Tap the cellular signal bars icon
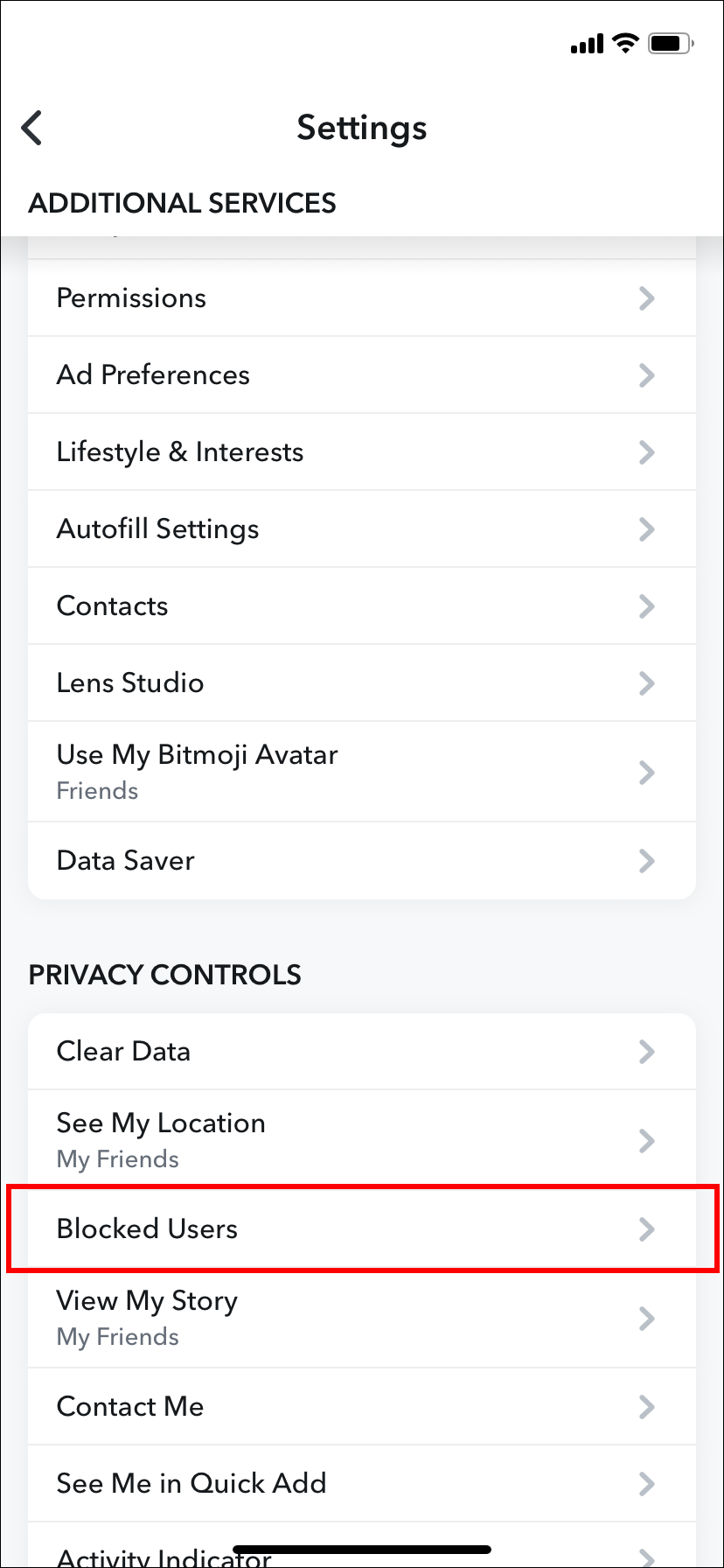Screen dimensions: 724x1568 click(587, 44)
